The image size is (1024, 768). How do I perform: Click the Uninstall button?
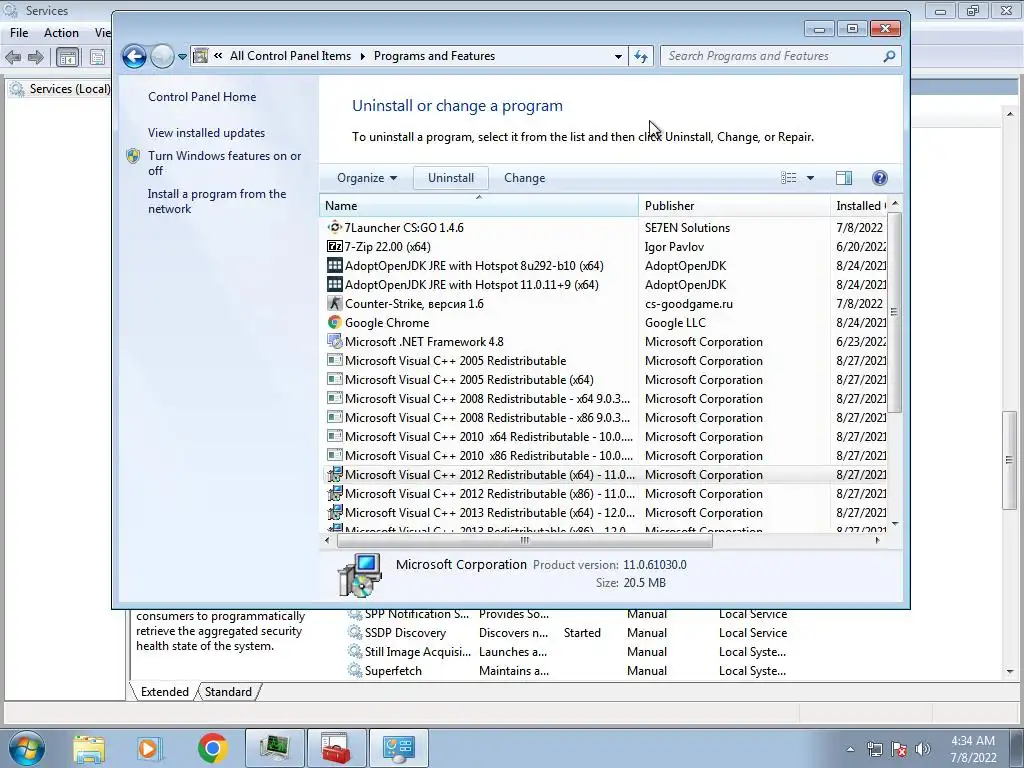(x=451, y=178)
